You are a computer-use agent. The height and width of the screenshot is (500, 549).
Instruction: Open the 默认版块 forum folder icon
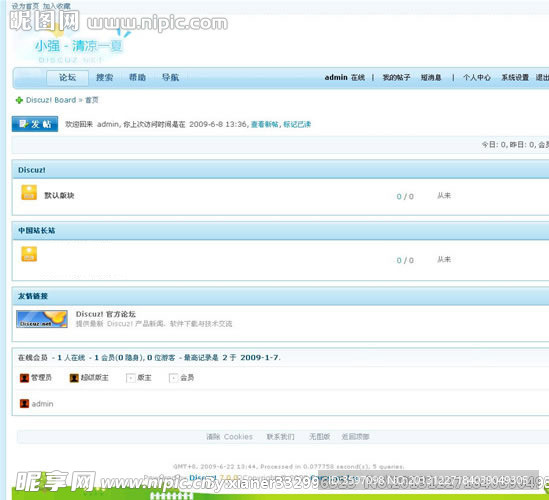coord(29,193)
